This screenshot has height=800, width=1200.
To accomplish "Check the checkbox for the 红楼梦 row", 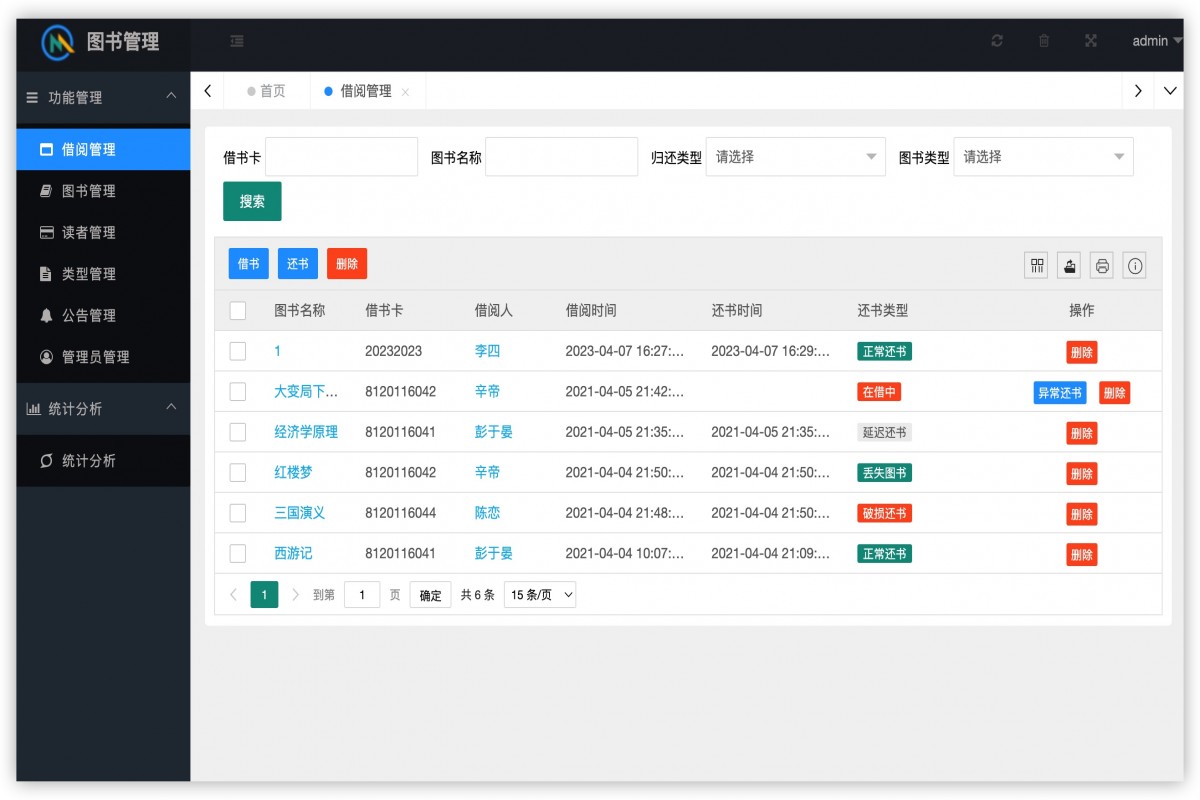I will (x=237, y=472).
